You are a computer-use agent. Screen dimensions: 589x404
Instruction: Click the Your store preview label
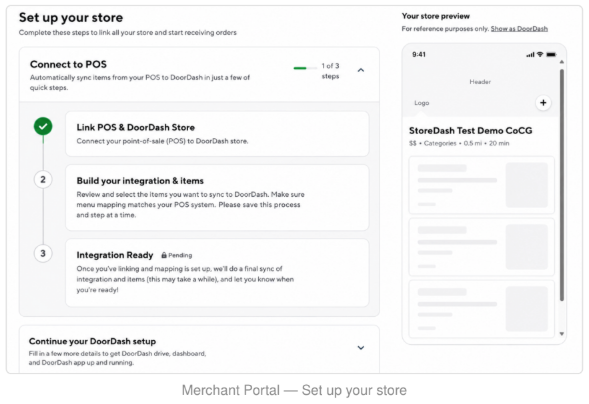(436, 16)
